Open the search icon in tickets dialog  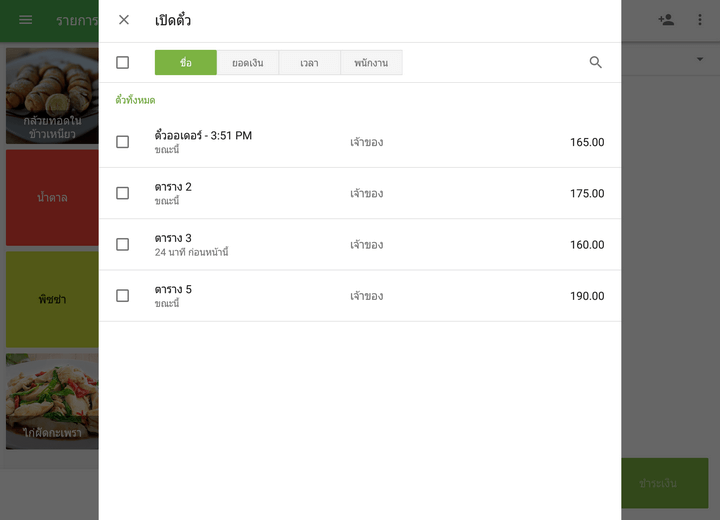pyautogui.click(x=596, y=63)
